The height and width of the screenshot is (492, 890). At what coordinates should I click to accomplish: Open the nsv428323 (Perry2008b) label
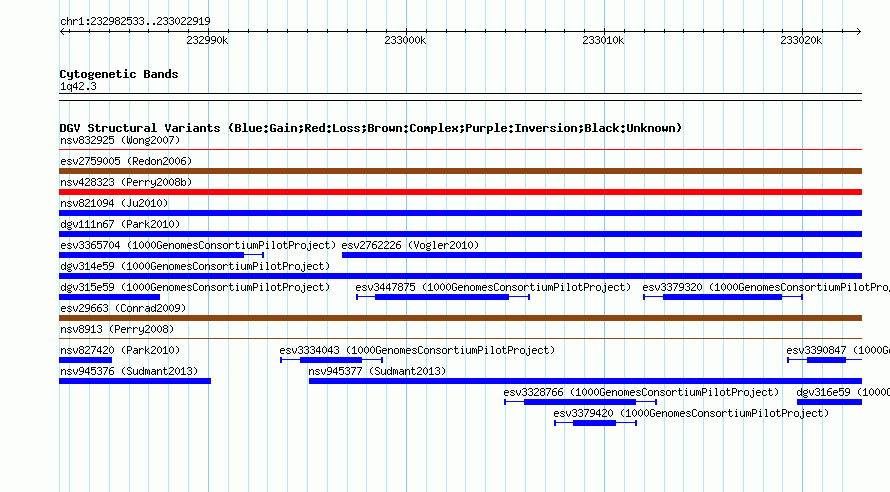pos(126,182)
